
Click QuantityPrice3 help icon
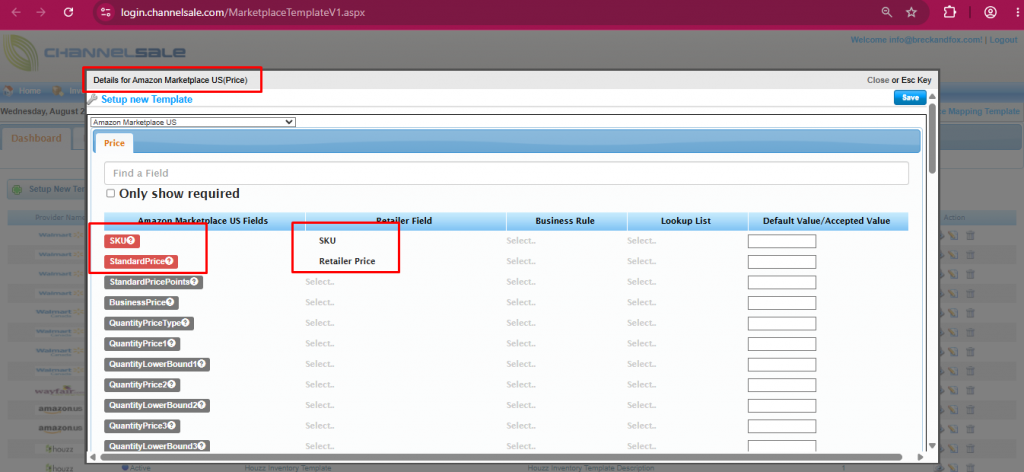(x=172, y=426)
